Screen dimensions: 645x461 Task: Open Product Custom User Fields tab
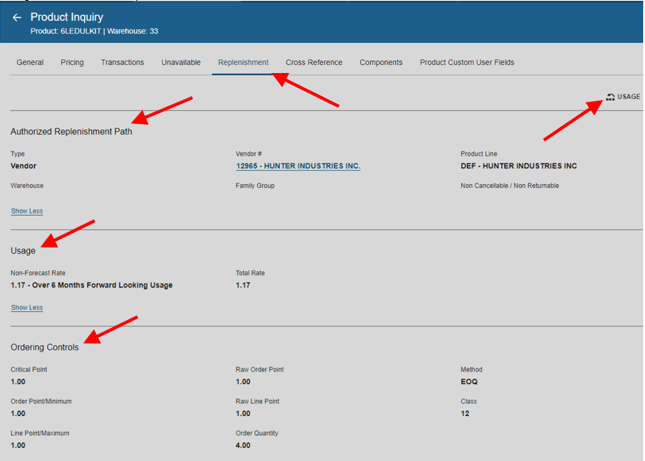point(467,62)
